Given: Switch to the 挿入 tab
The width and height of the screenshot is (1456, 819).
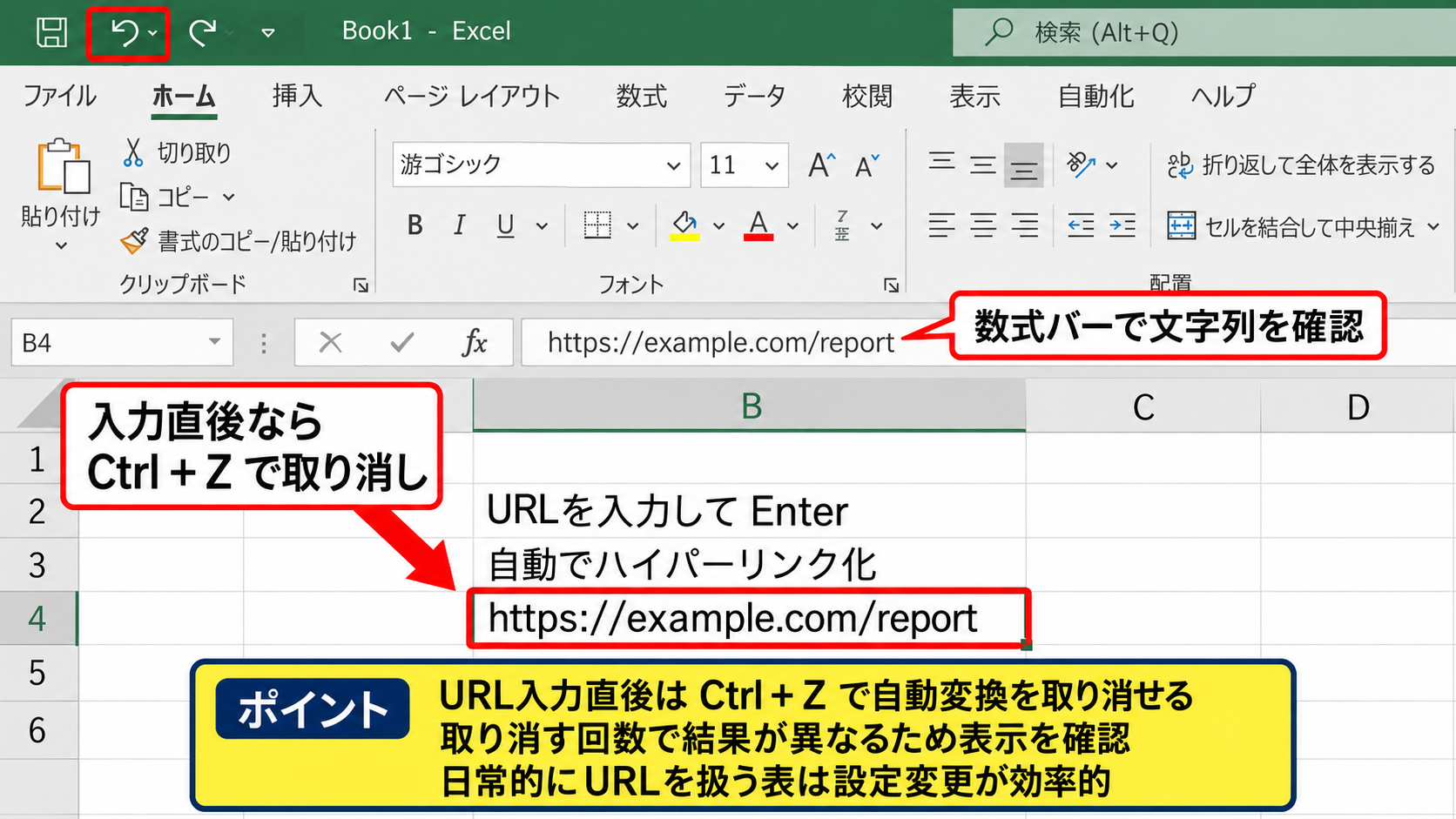Looking at the screenshot, I should coord(297,96).
